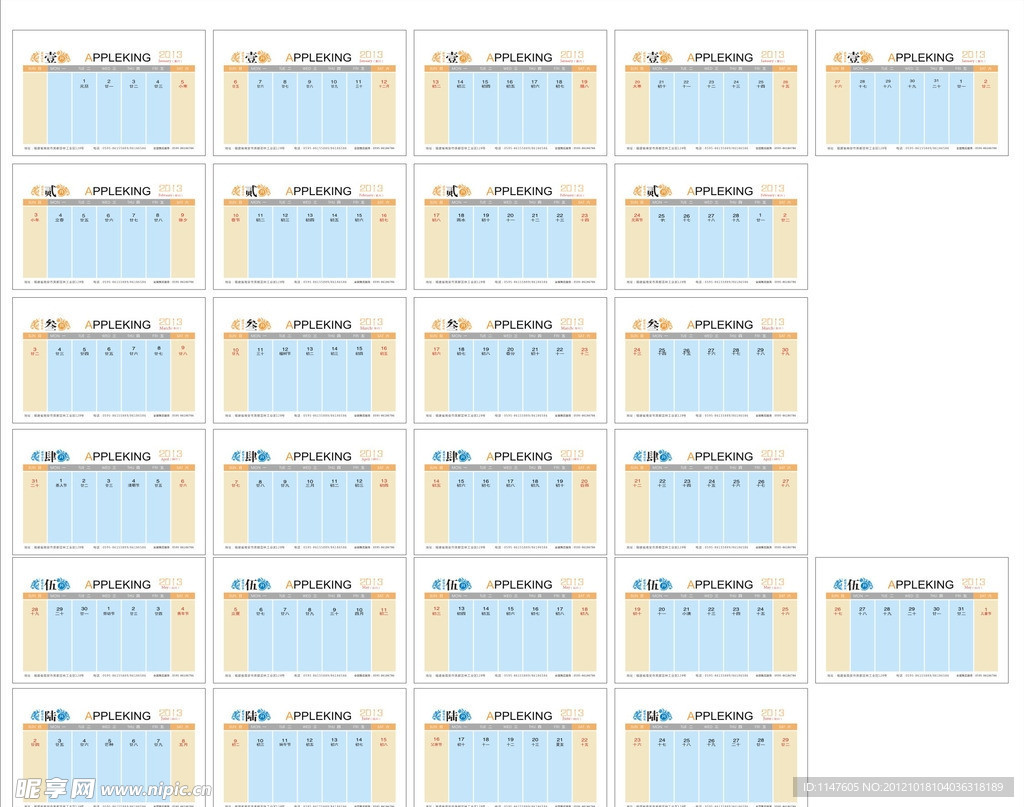
Task: Select the January page starting with date 1
Action: click(109, 93)
